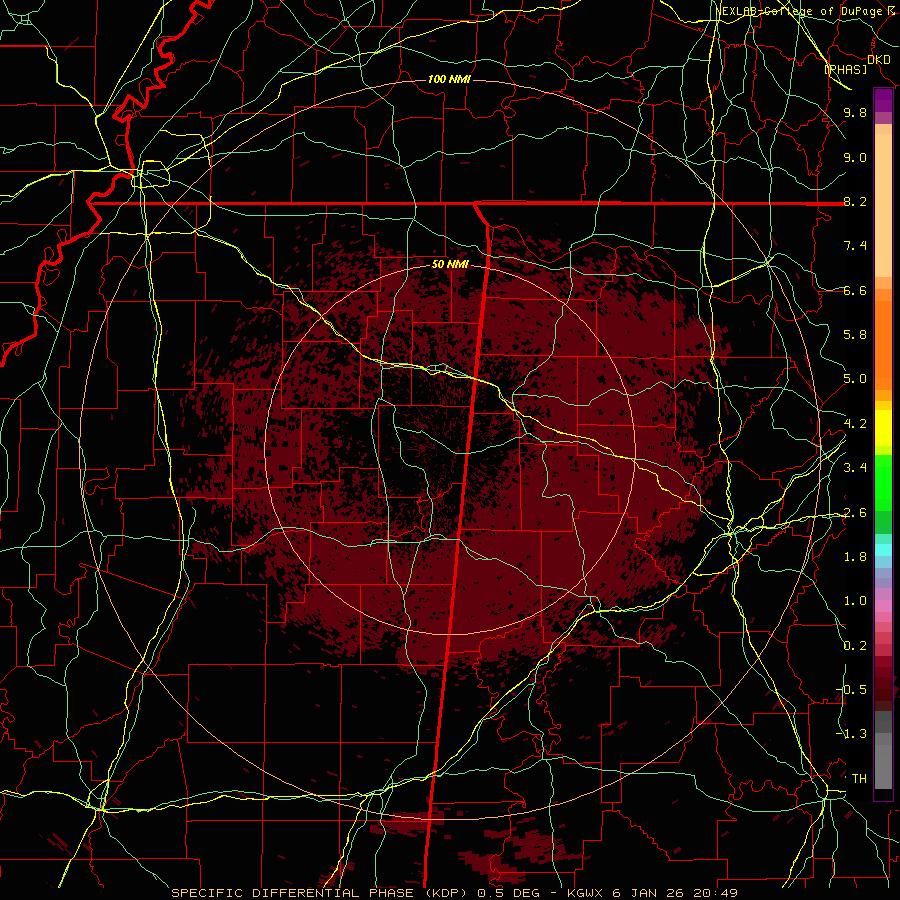
Task: Click the 0.2 legend value
Action: click(855, 646)
